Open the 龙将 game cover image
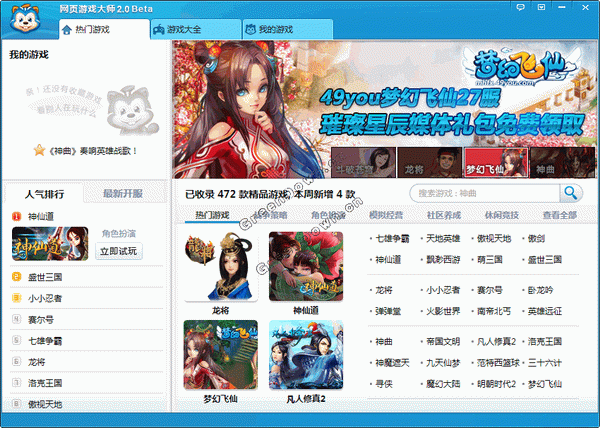Viewport: 600px width, 428px height. [221, 266]
